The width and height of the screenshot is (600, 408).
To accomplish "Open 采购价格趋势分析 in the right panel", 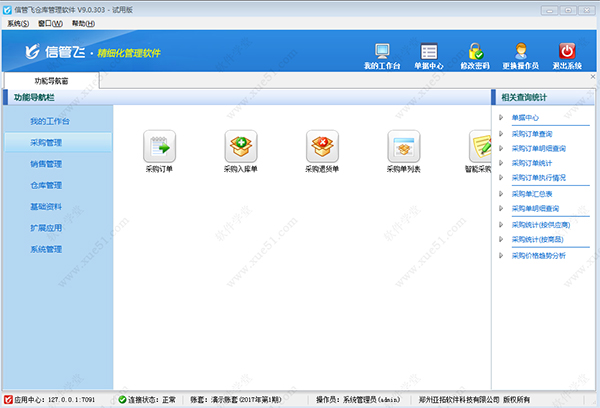I will (539, 255).
